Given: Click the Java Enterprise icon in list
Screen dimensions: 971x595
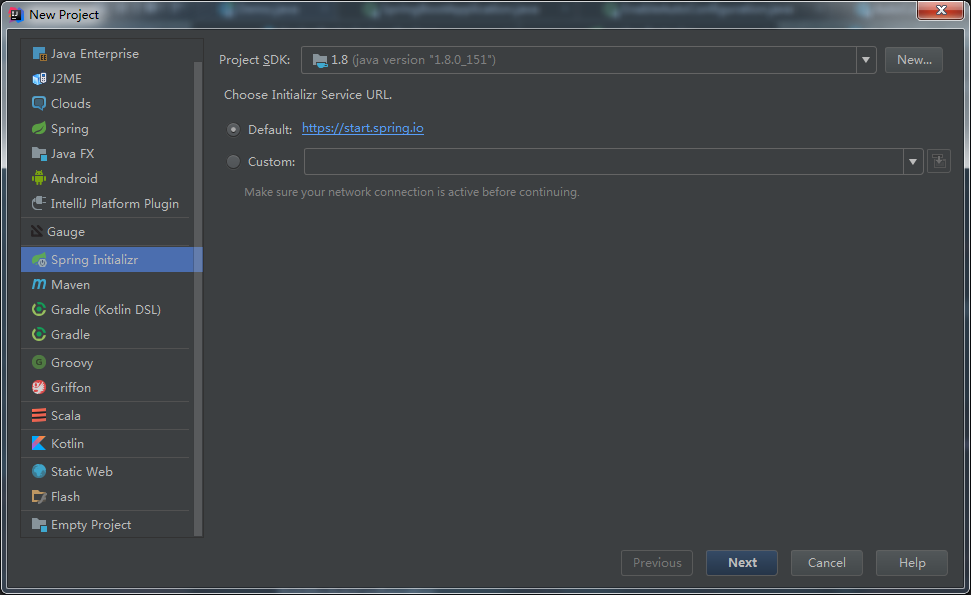Looking at the screenshot, I should [x=39, y=54].
